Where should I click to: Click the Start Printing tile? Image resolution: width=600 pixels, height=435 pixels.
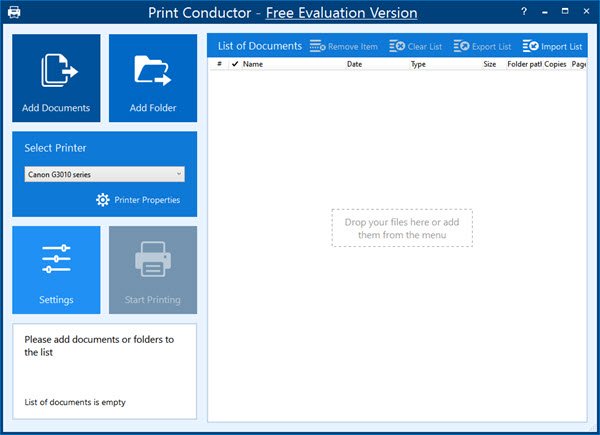153,270
